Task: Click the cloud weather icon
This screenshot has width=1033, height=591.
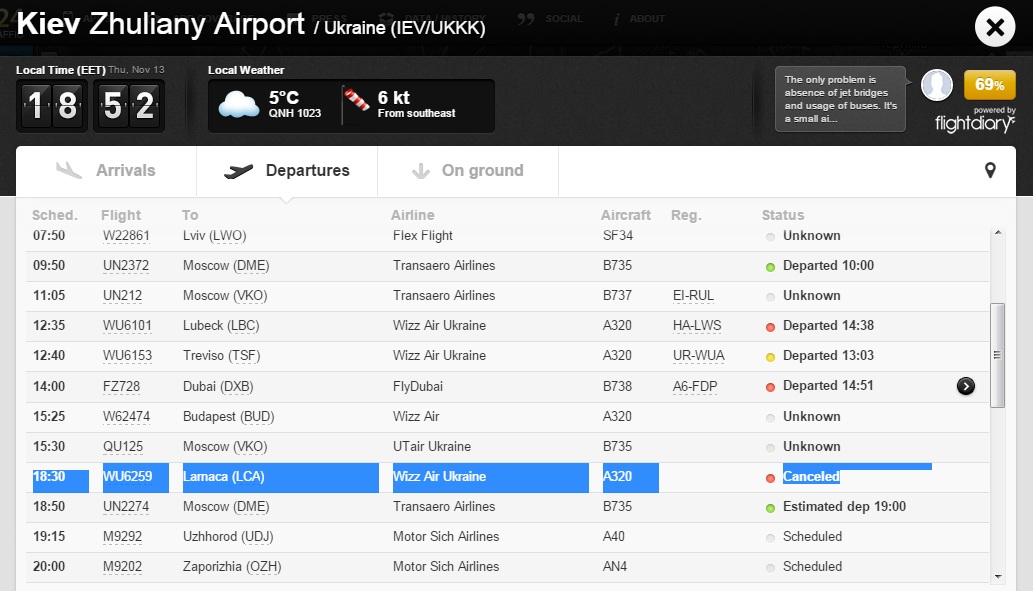Action: click(238, 105)
